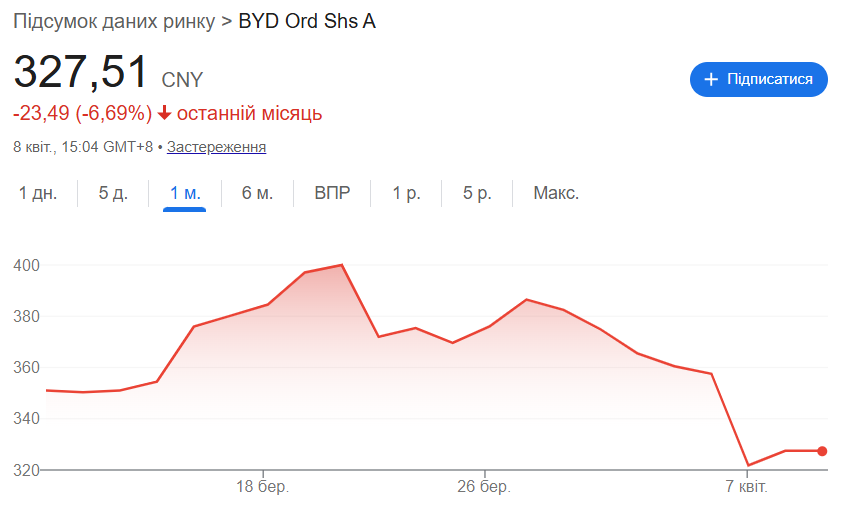Select the 5 д. time range tab

tap(113, 193)
